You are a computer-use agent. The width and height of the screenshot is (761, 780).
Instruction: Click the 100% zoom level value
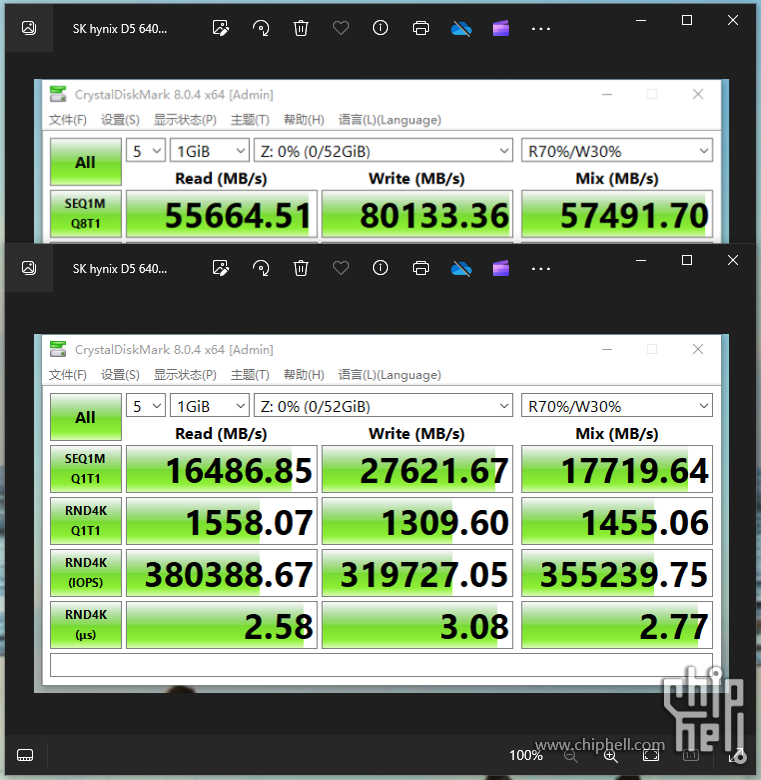click(x=526, y=755)
